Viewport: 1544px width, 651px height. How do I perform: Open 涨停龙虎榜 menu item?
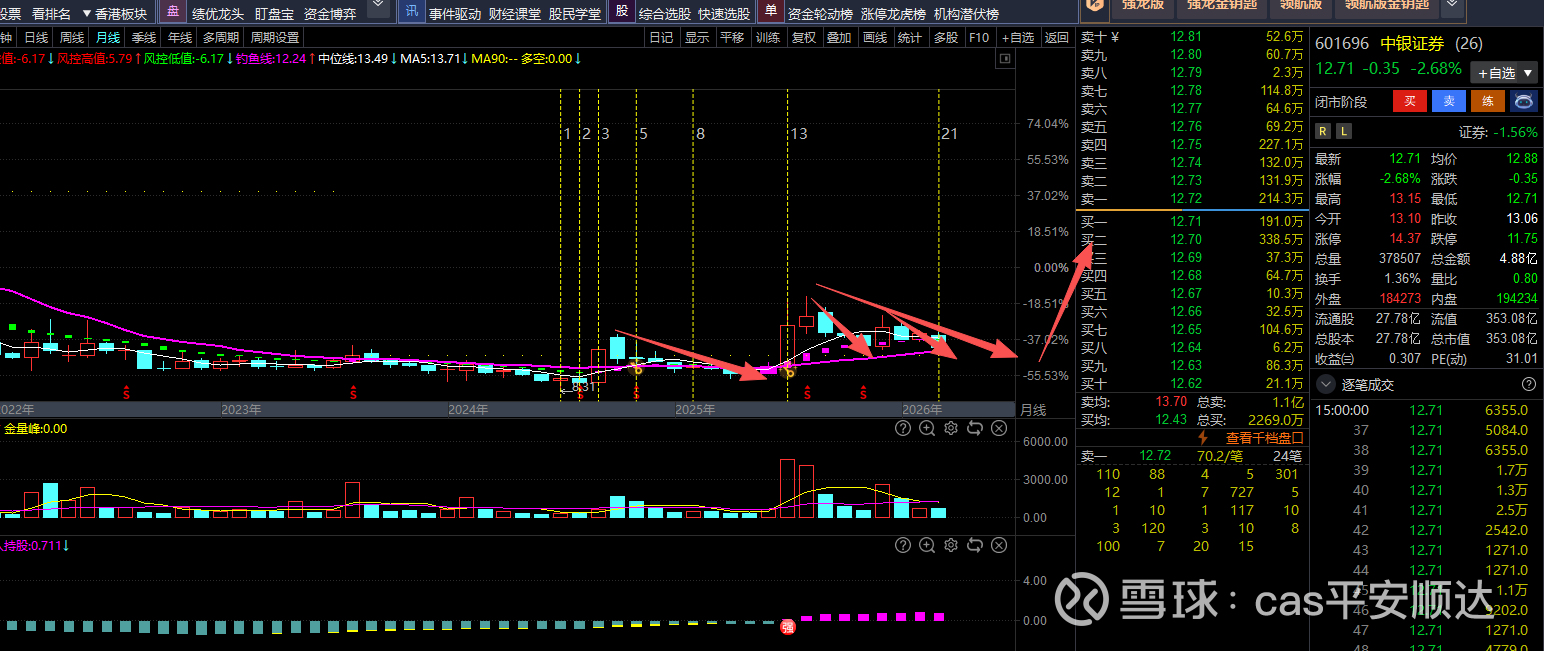point(893,14)
